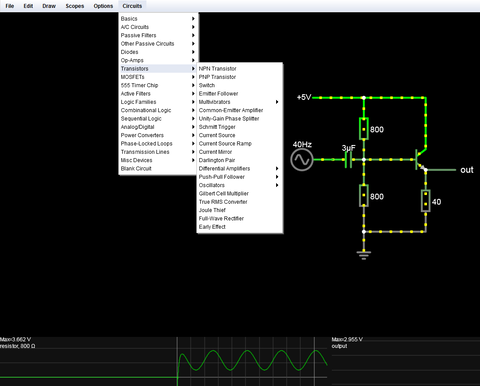Click the NPN transistor symbol in the circuit
The image size is (480, 386).
coord(421,160)
